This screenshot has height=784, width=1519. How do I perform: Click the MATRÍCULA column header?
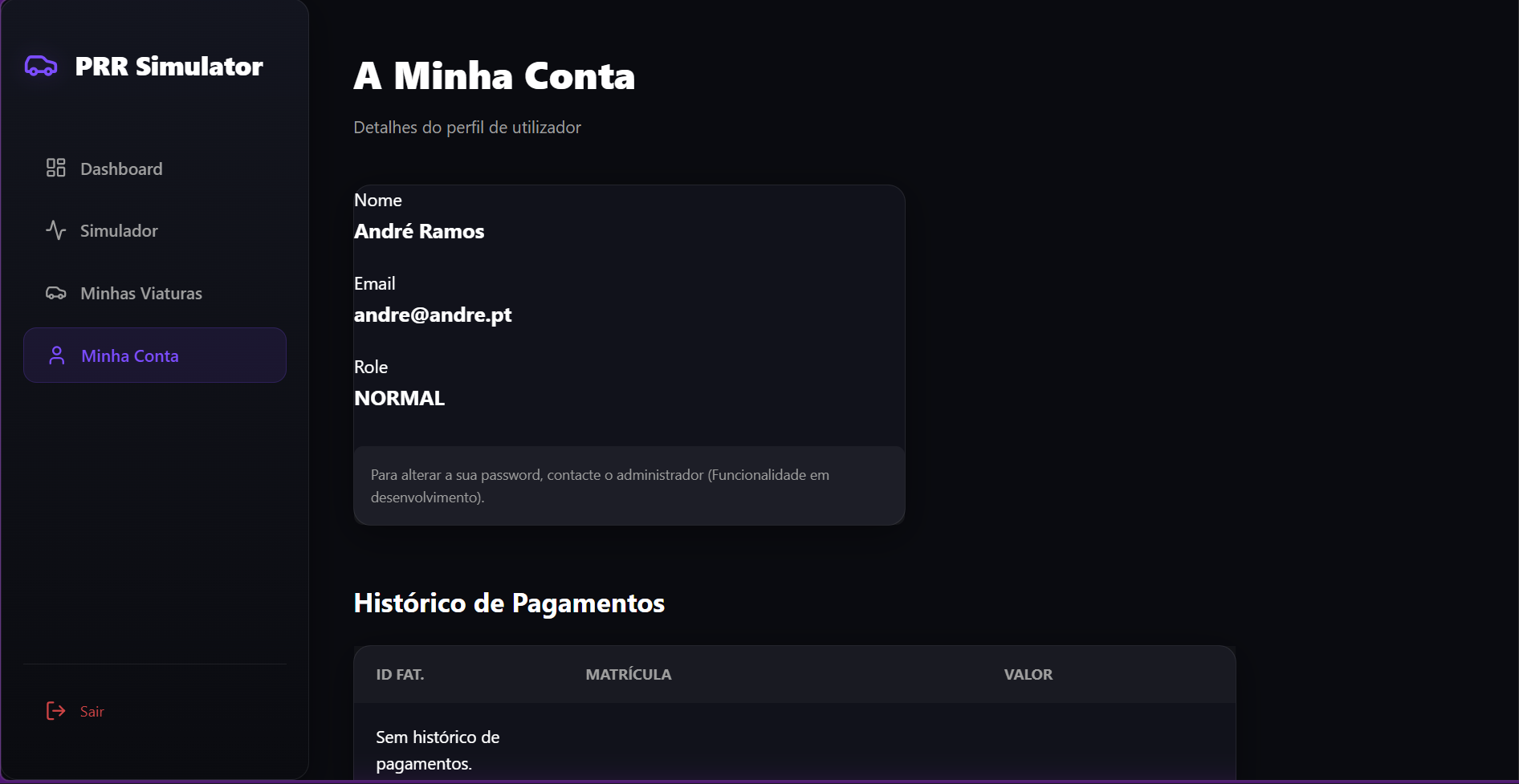[x=629, y=675]
